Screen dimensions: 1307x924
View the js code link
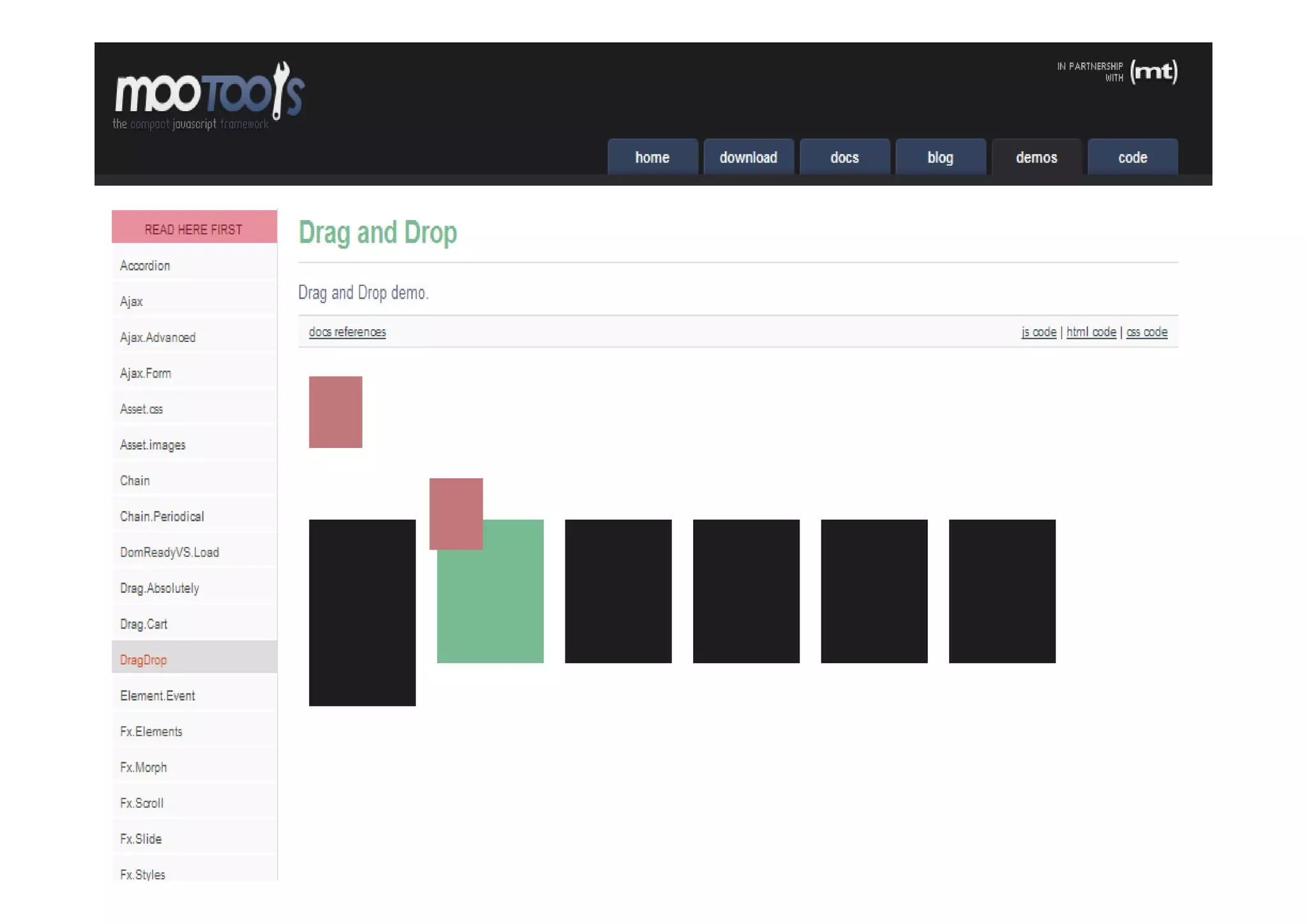pyautogui.click(x=1038, y=332)
